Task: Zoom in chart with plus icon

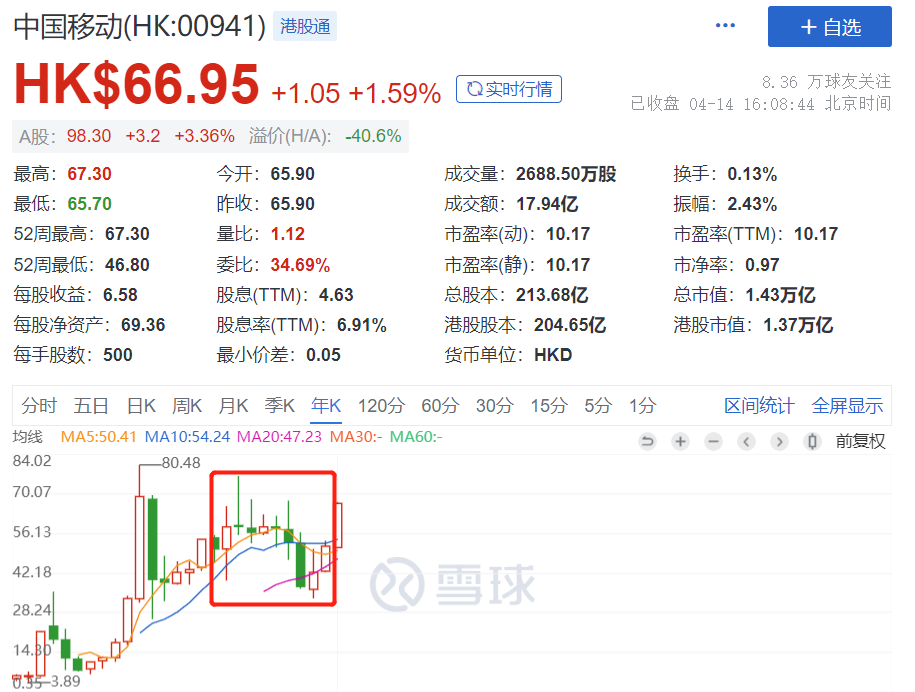Action: click(680, 442)
